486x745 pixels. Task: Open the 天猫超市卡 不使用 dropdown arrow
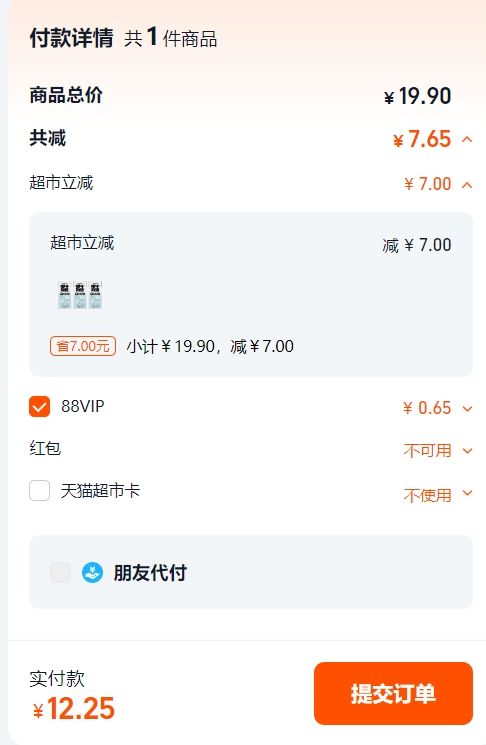tap(467, 493)
